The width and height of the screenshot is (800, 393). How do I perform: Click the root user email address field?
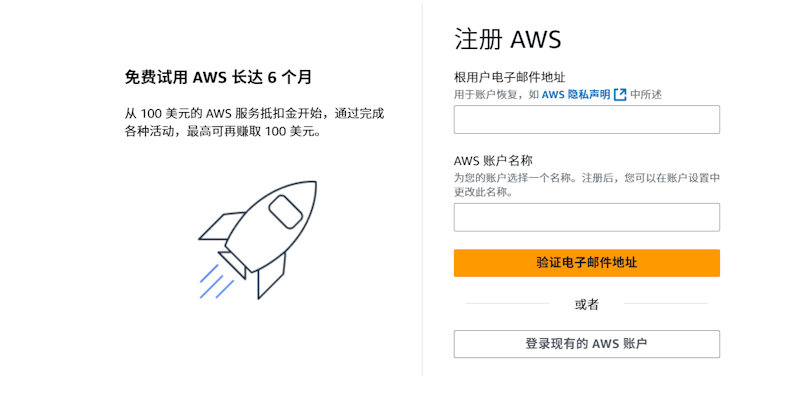pos(587,119)
